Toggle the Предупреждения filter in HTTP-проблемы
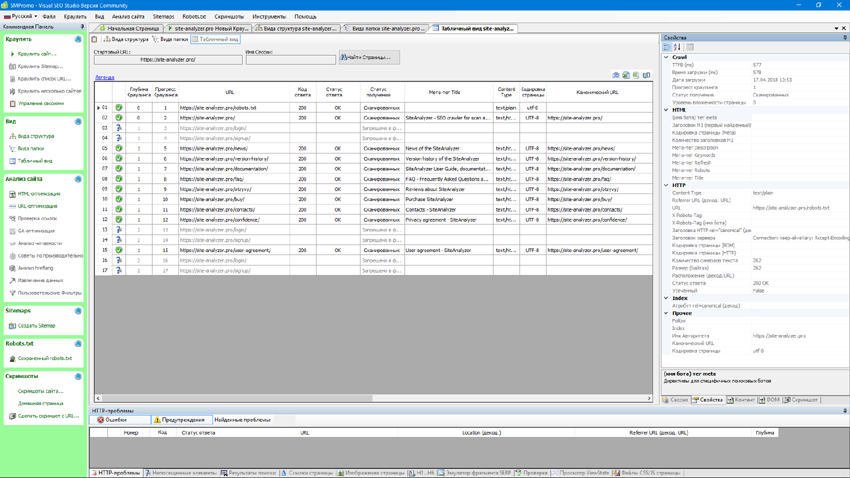Viewport: 850px width, 478px height. pos(182,420)
